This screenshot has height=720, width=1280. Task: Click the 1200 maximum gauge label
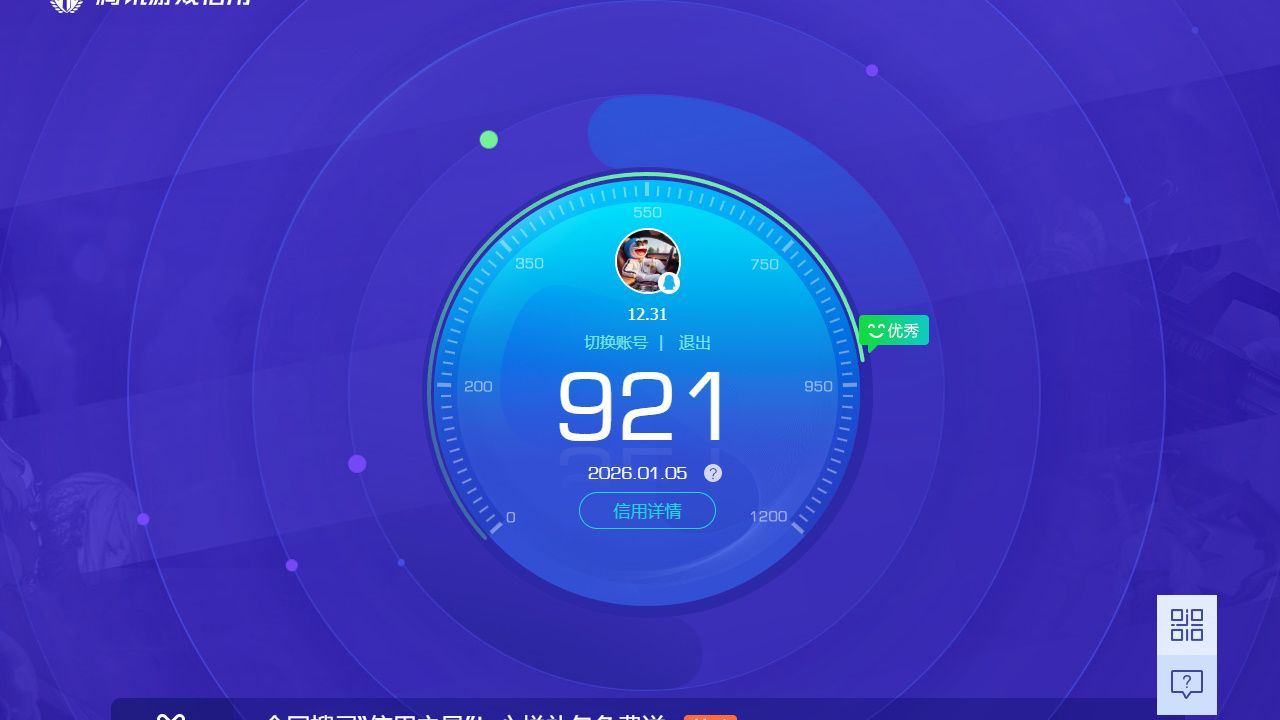[768, 516]
